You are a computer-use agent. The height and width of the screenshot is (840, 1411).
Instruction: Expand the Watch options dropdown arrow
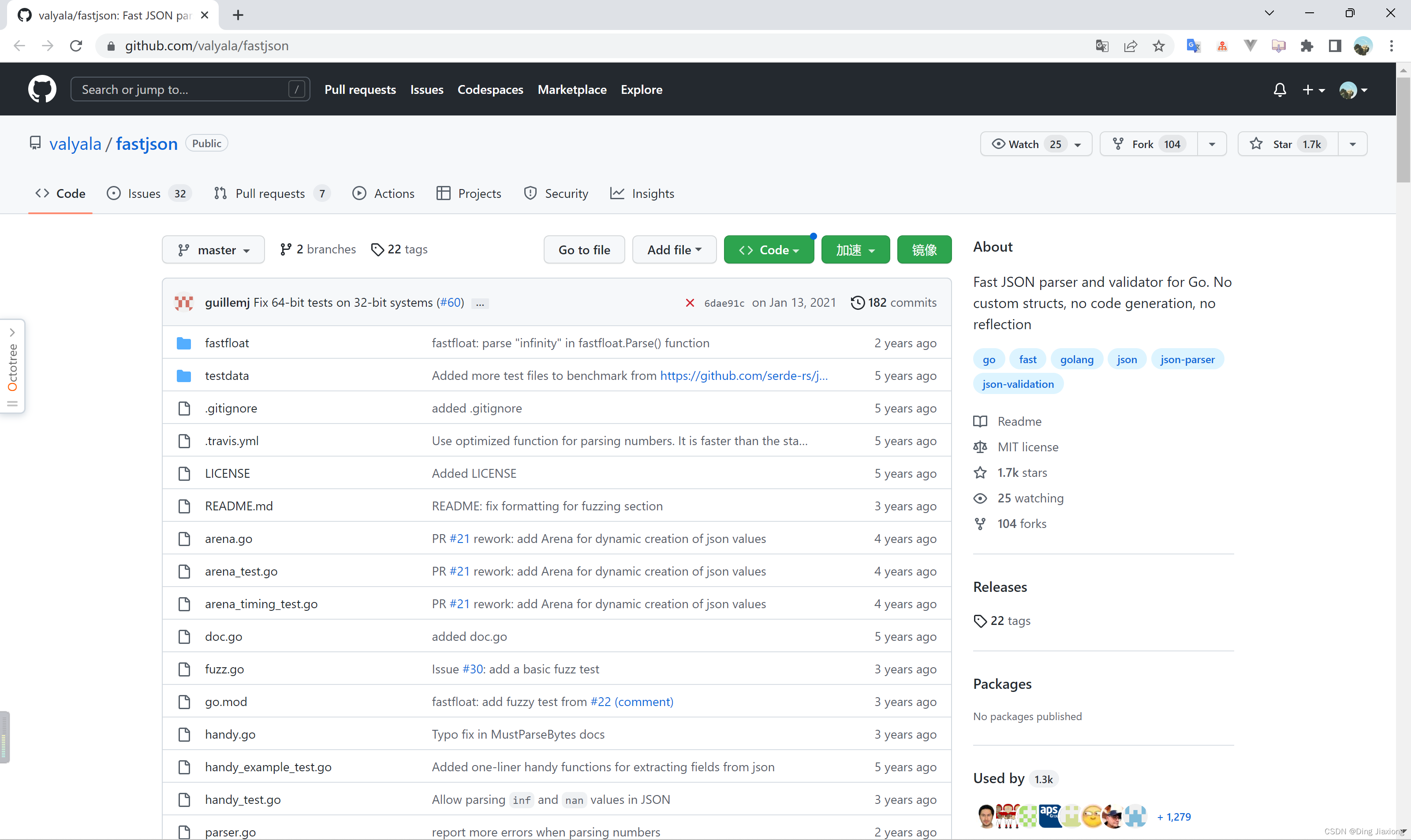(1078, 145)
